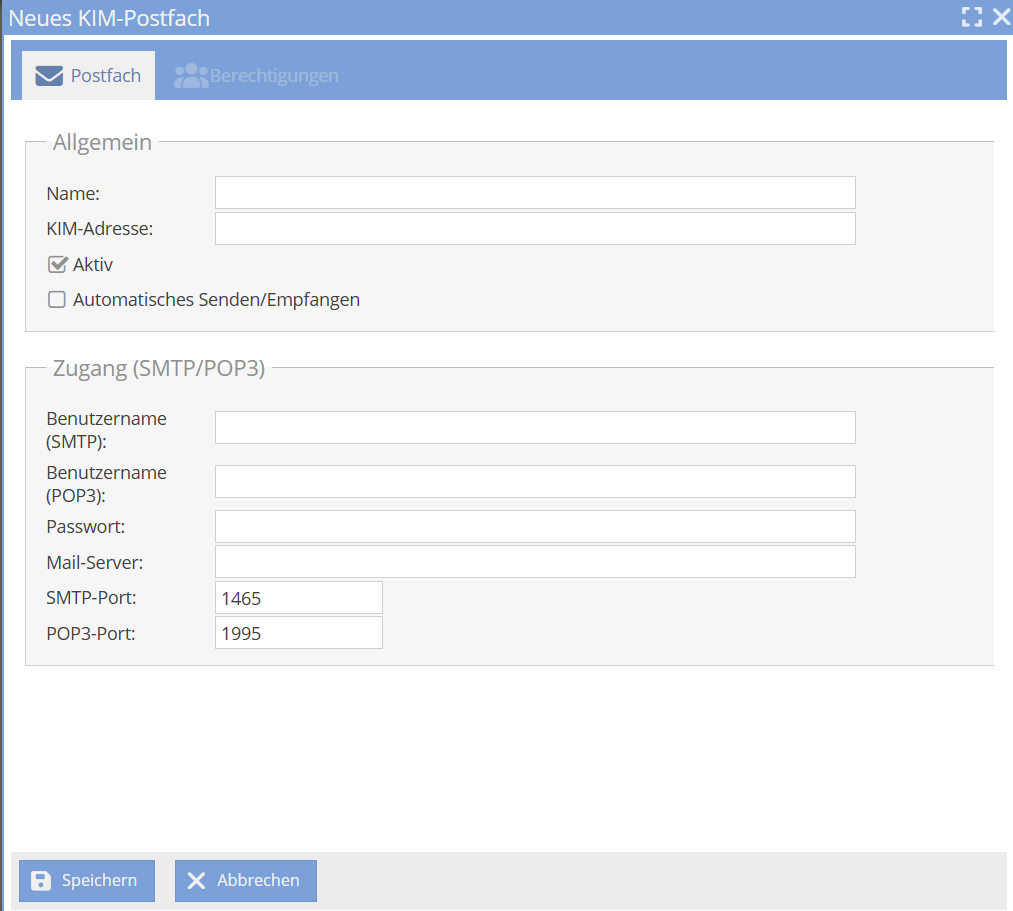Click the SMTP-Port label text

(91, 598)
